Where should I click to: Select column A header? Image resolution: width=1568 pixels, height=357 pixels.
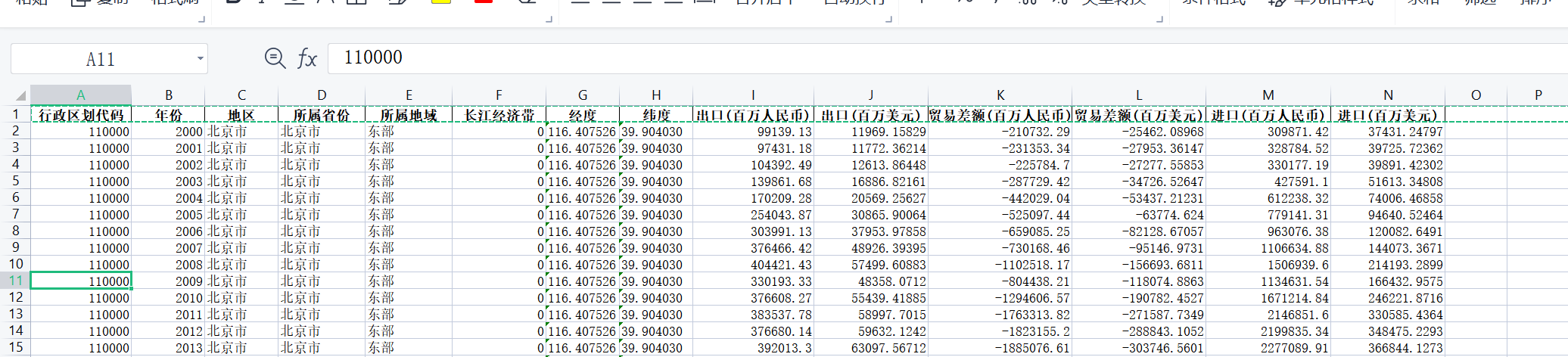pos(81,95)
